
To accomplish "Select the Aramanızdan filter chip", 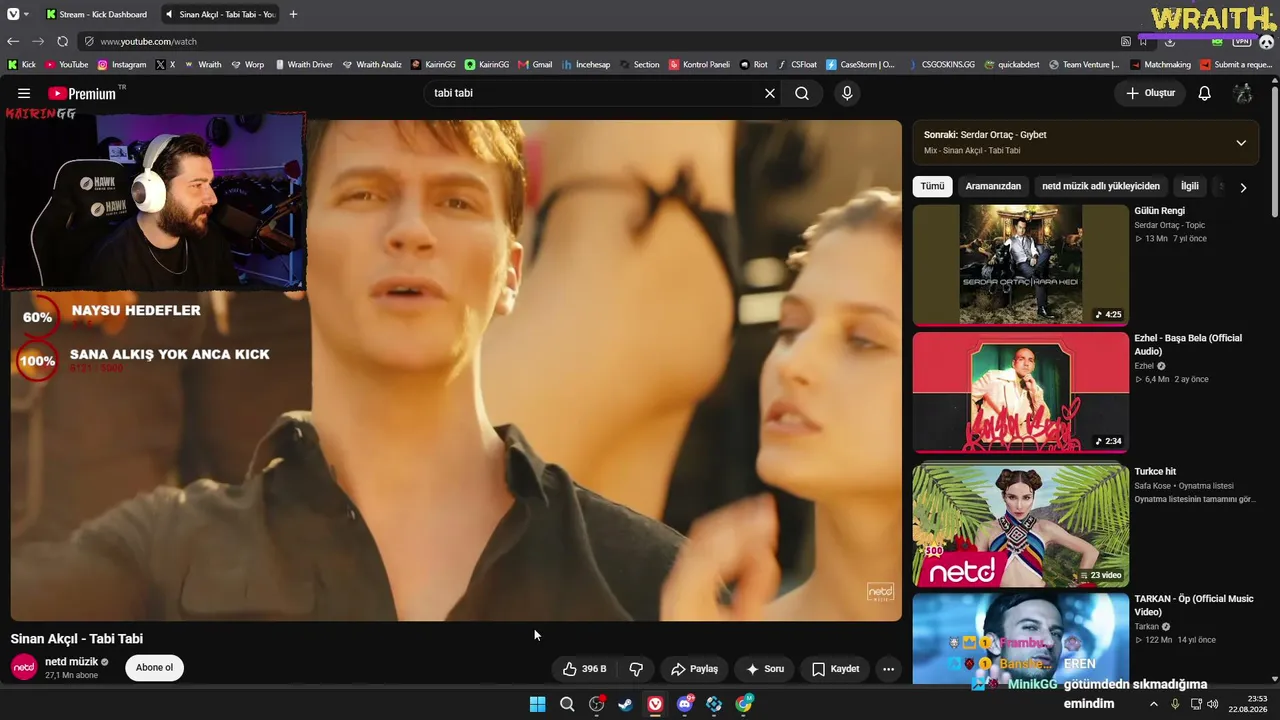I will [993, 186].
